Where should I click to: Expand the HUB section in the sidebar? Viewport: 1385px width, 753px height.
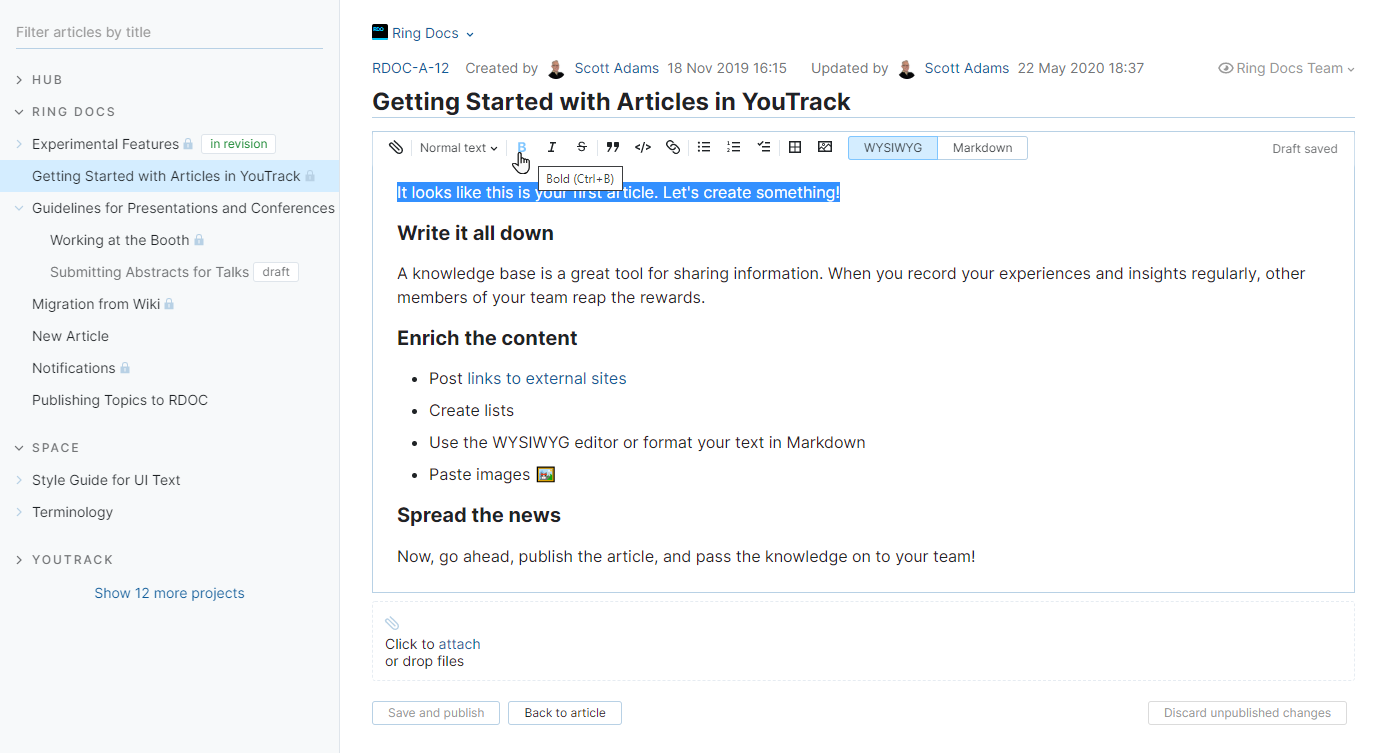(19, 80)
